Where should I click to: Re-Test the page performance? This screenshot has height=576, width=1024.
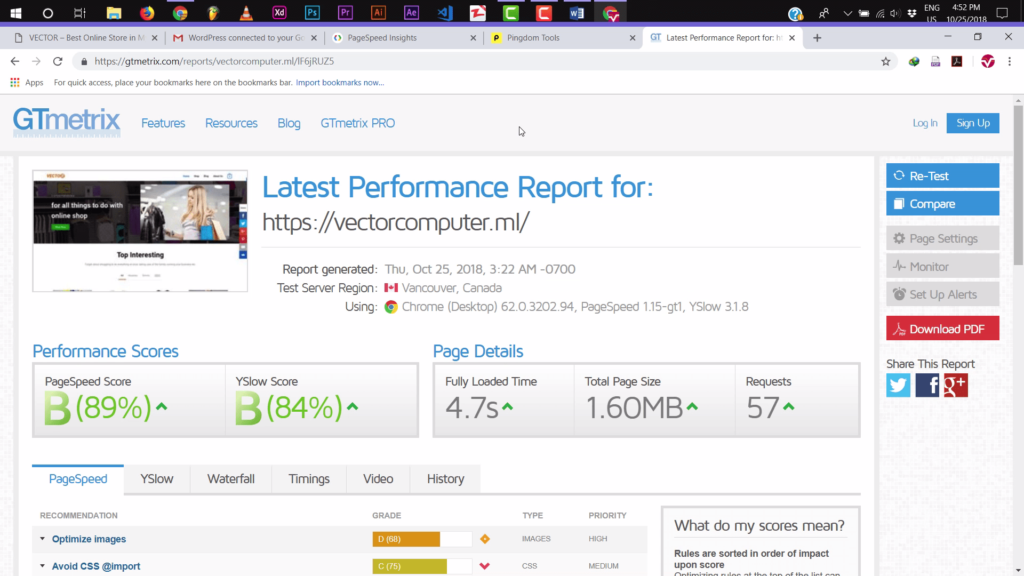point(942,176)
